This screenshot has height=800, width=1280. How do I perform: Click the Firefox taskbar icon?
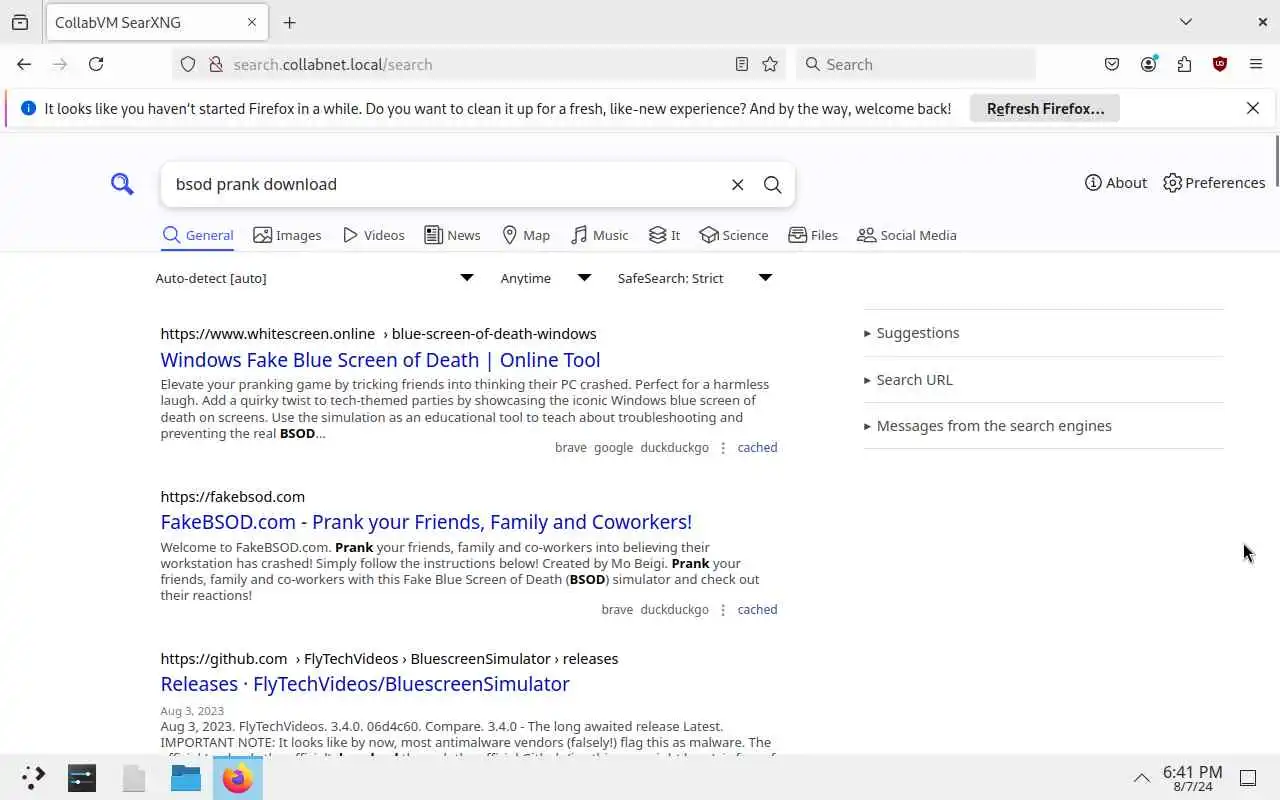238,777
